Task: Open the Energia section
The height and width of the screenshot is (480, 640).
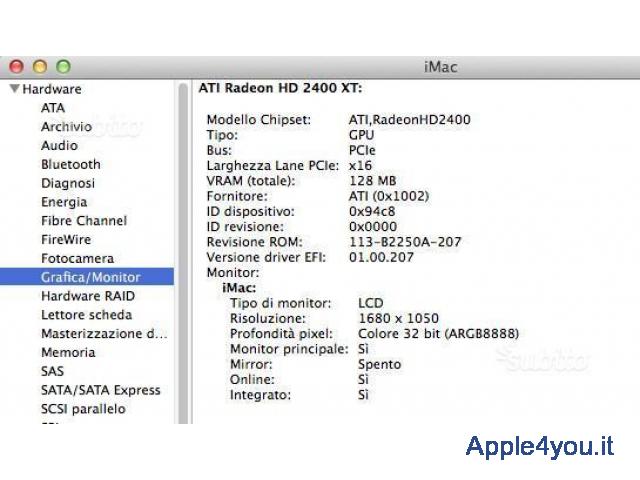Action: pos(64,202)
